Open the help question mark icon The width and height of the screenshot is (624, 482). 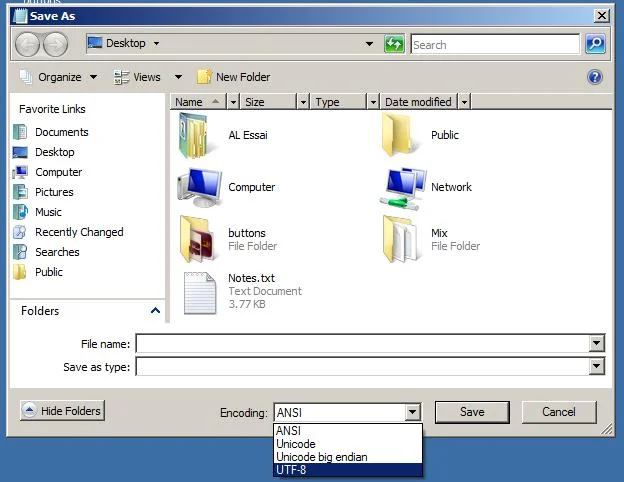pos(595,77)
